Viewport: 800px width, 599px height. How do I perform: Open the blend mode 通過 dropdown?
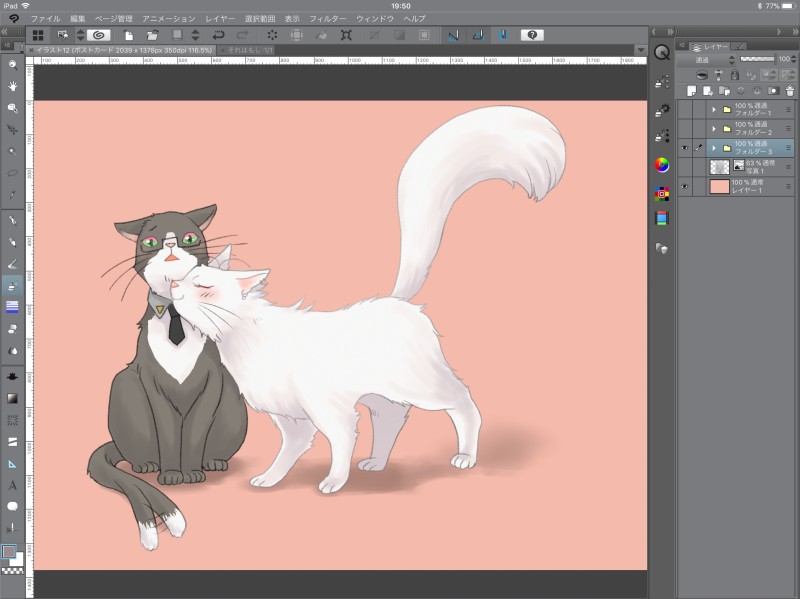(x=708, y=60)
